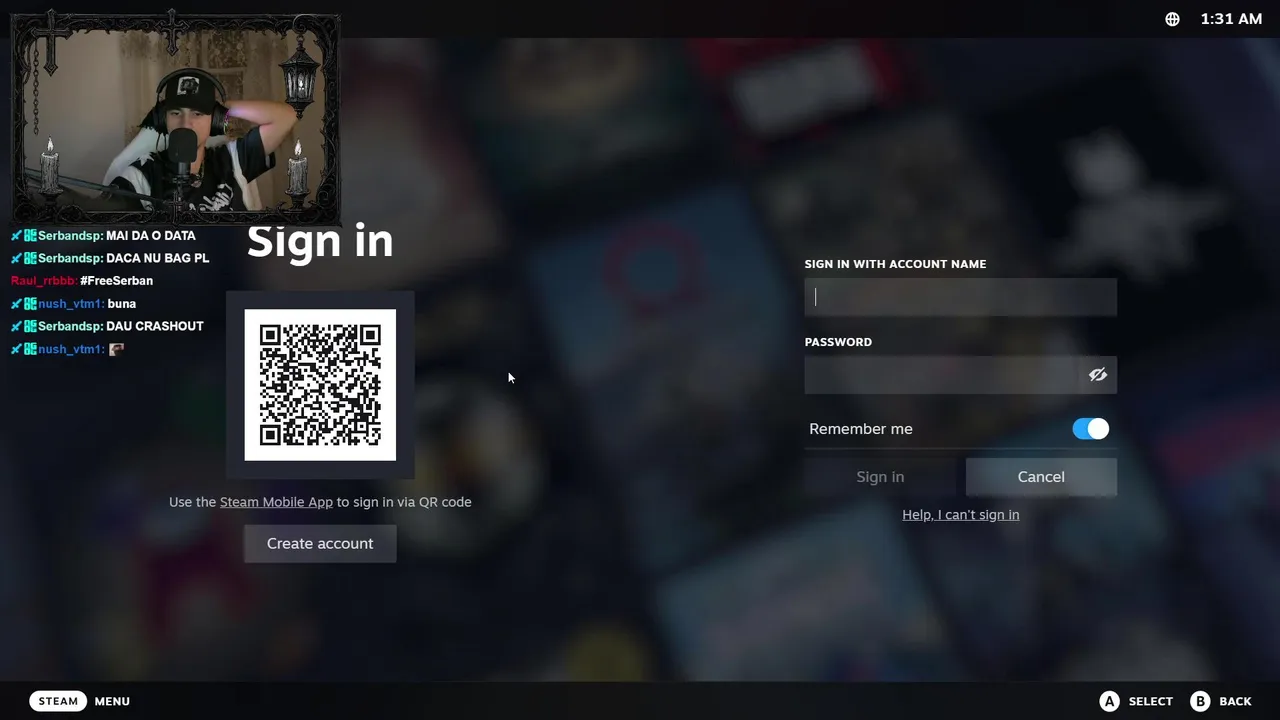Click the B Back button glyph
Image resolution: width=1280 pixels, height=720 pixels.
coord(1200,701)
